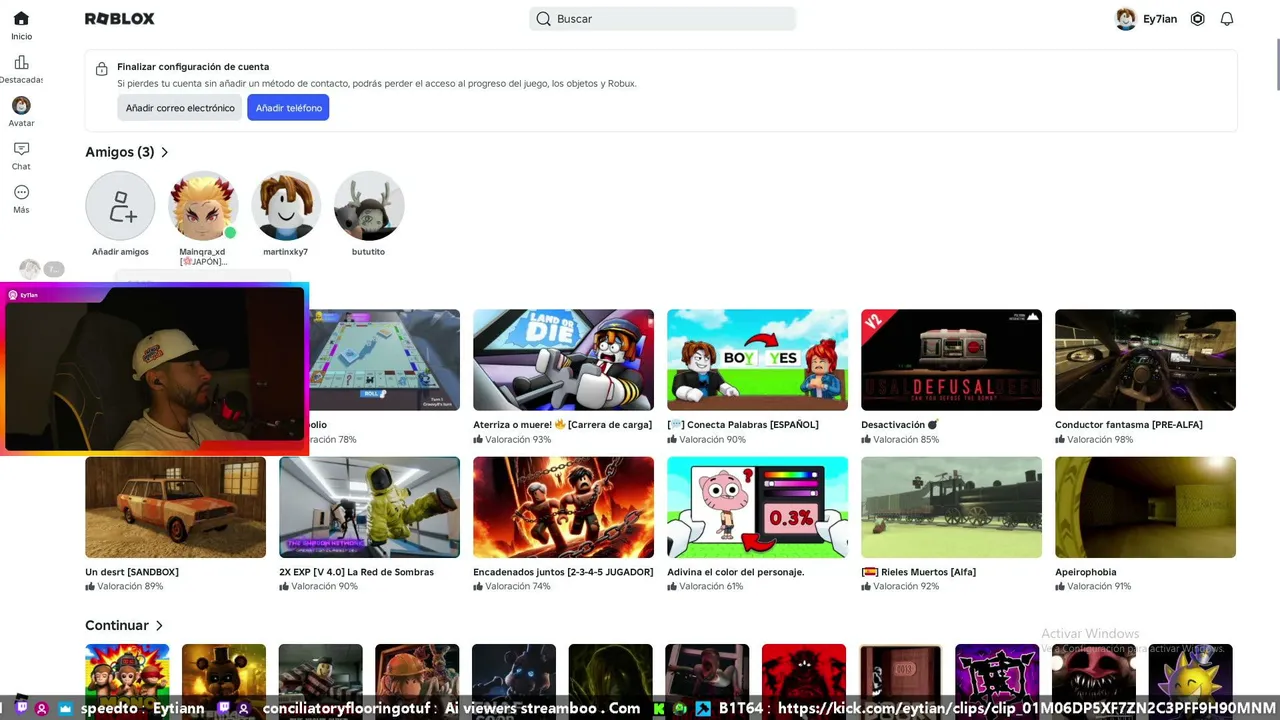Open friend Mainqra_xd's avatar
The image size is (1280, 720).
[x=203, y=206]
